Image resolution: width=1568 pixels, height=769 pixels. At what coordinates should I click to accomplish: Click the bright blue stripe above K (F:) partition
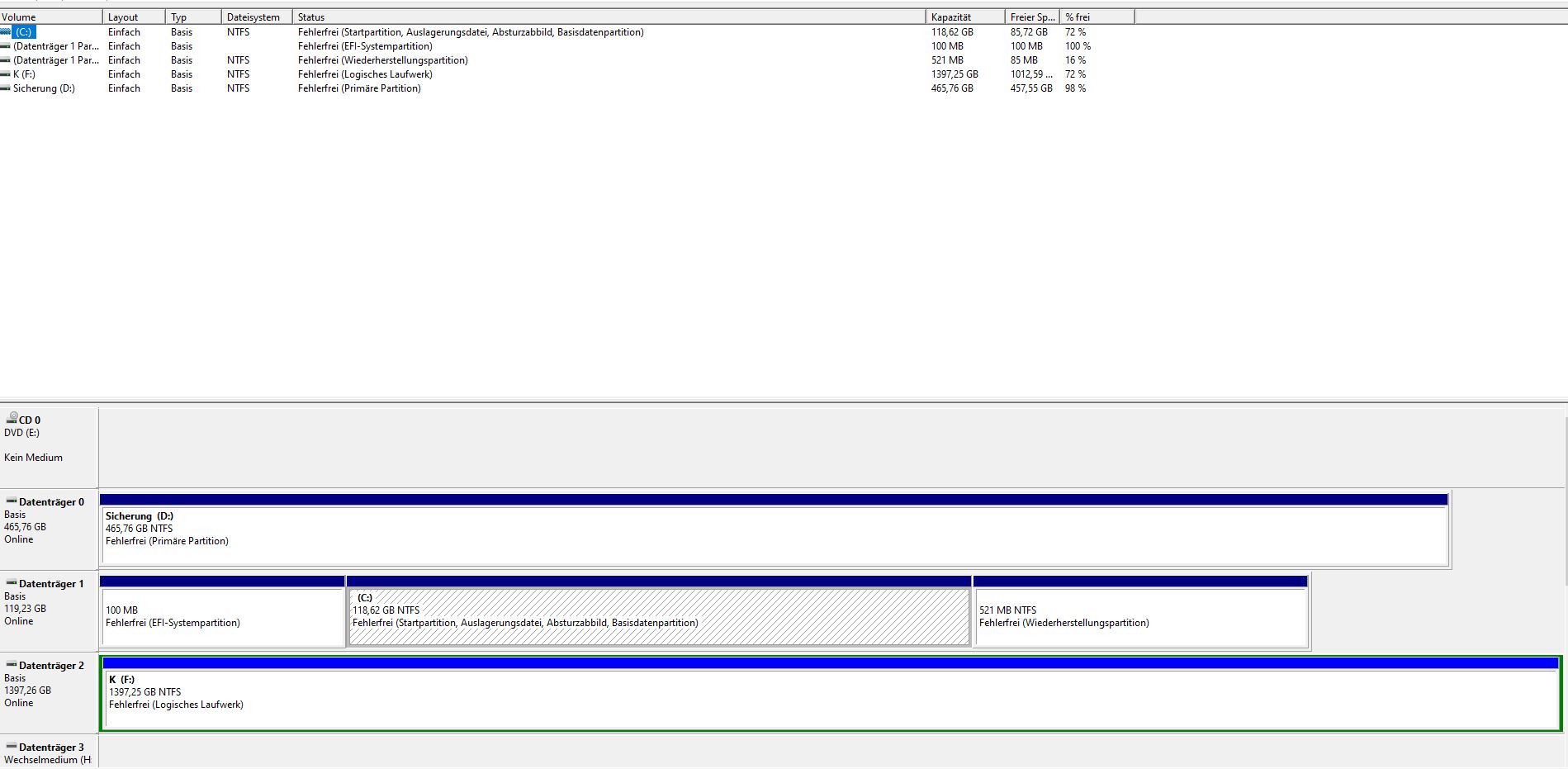coord(830,663)
